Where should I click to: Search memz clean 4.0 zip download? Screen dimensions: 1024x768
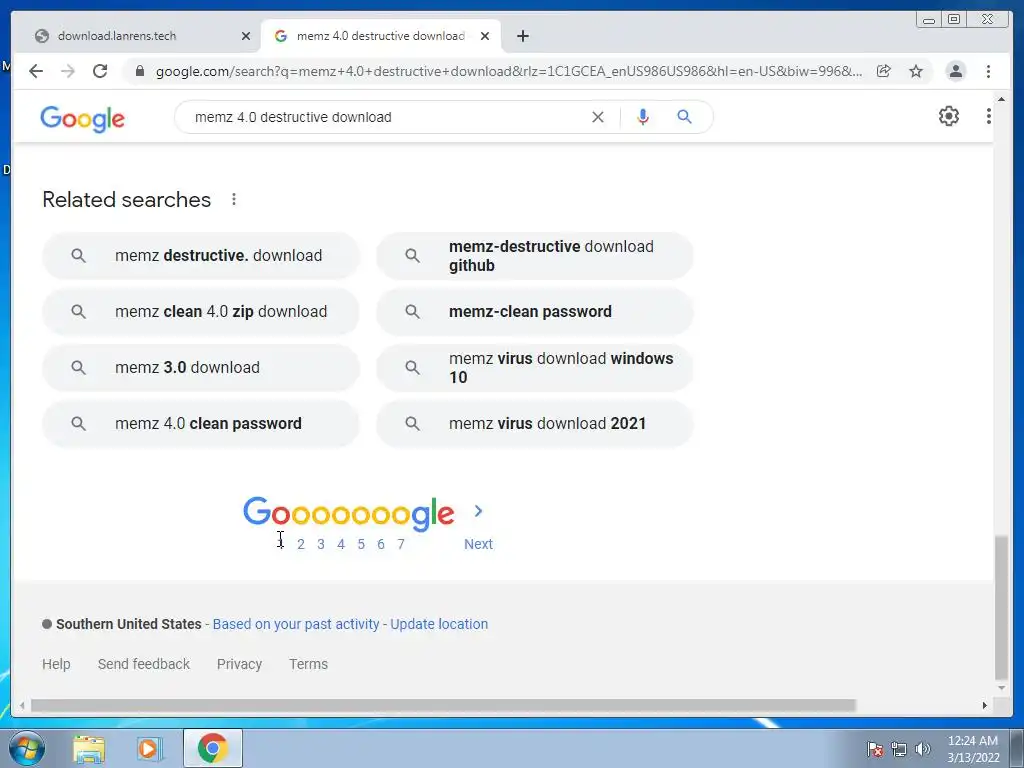(x=200, y=312)
